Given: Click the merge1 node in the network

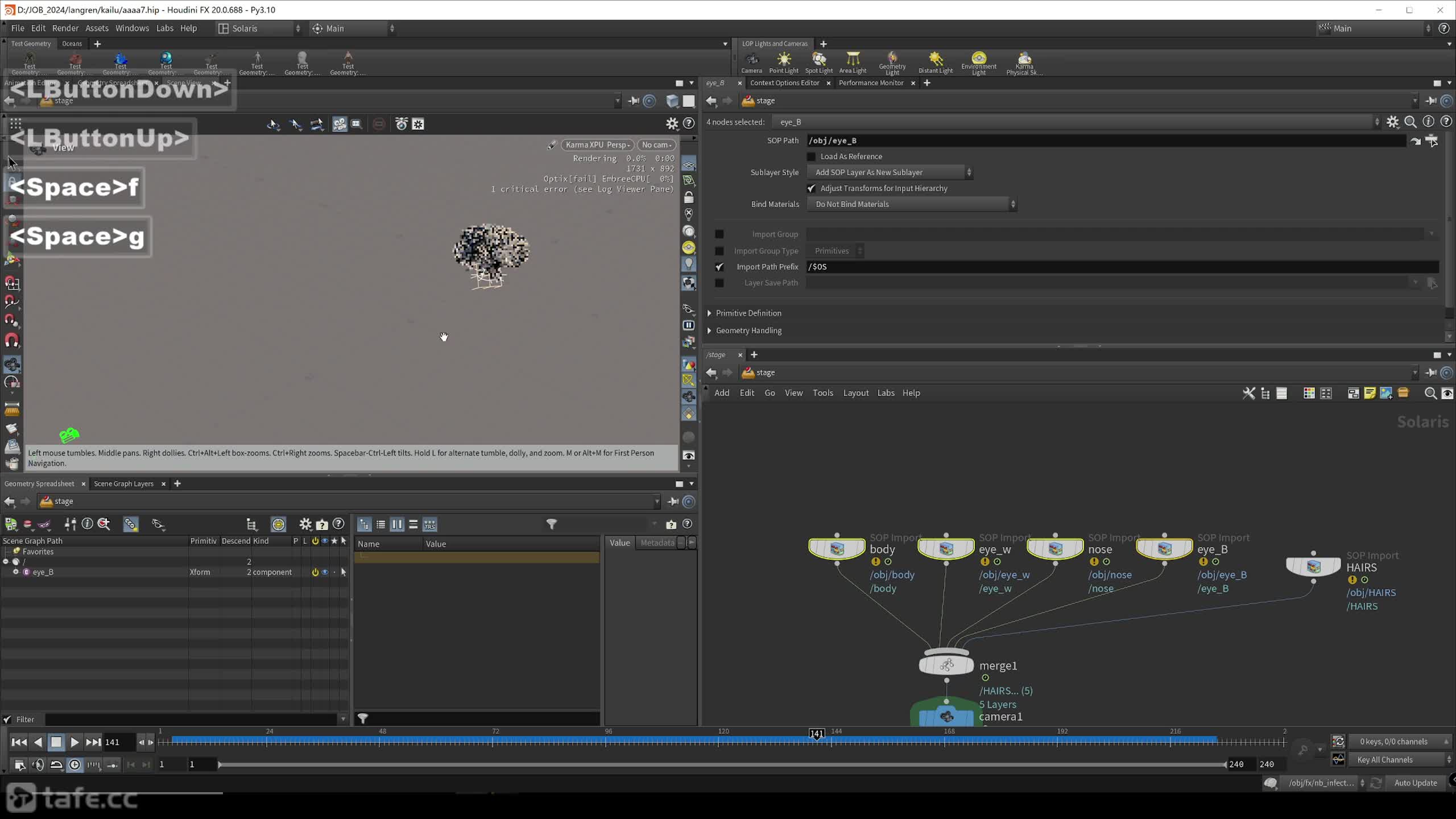Looking at the screenshot, I should 946,665.
